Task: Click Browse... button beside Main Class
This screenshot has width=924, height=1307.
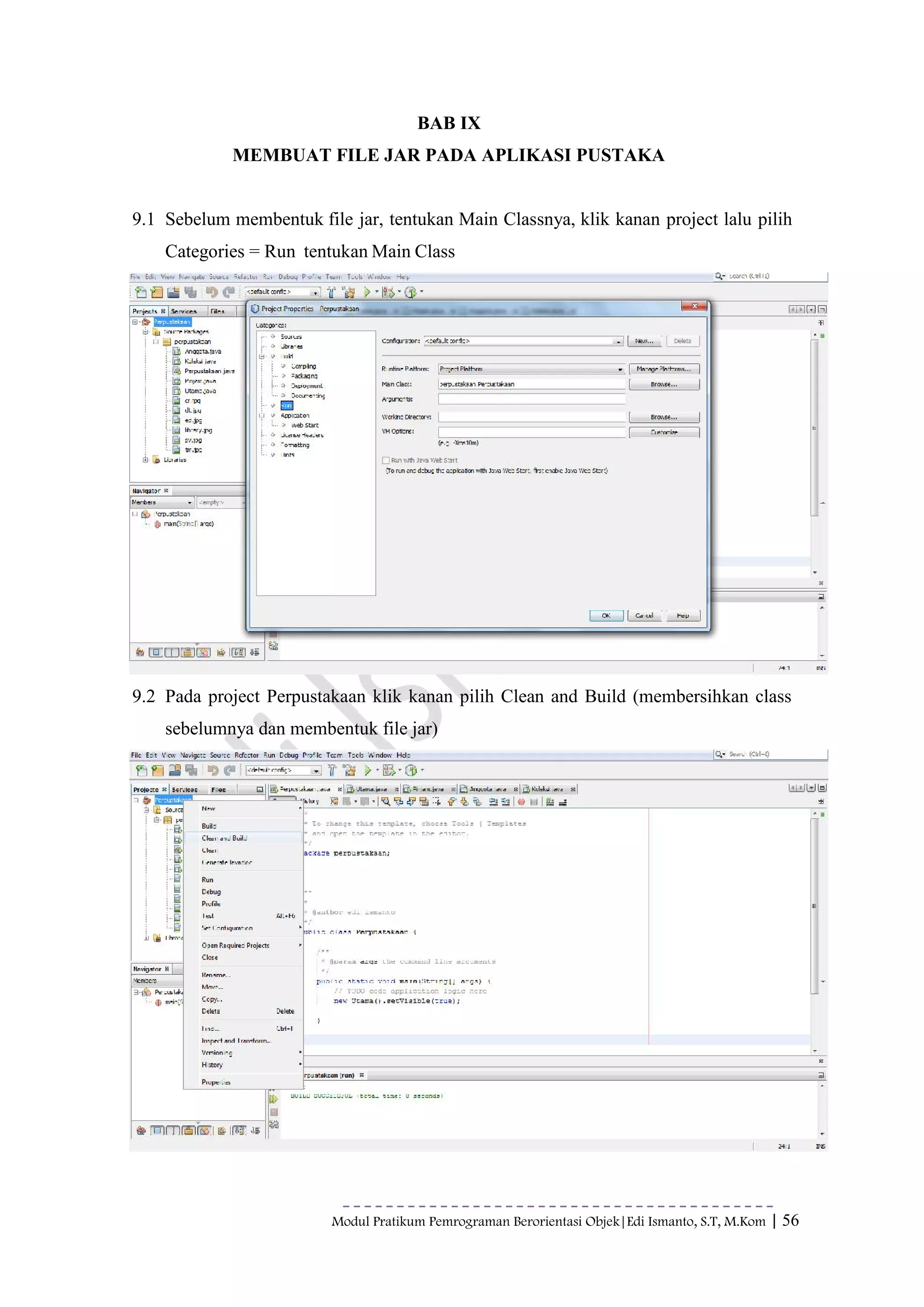Action: (x=664, y=384)
